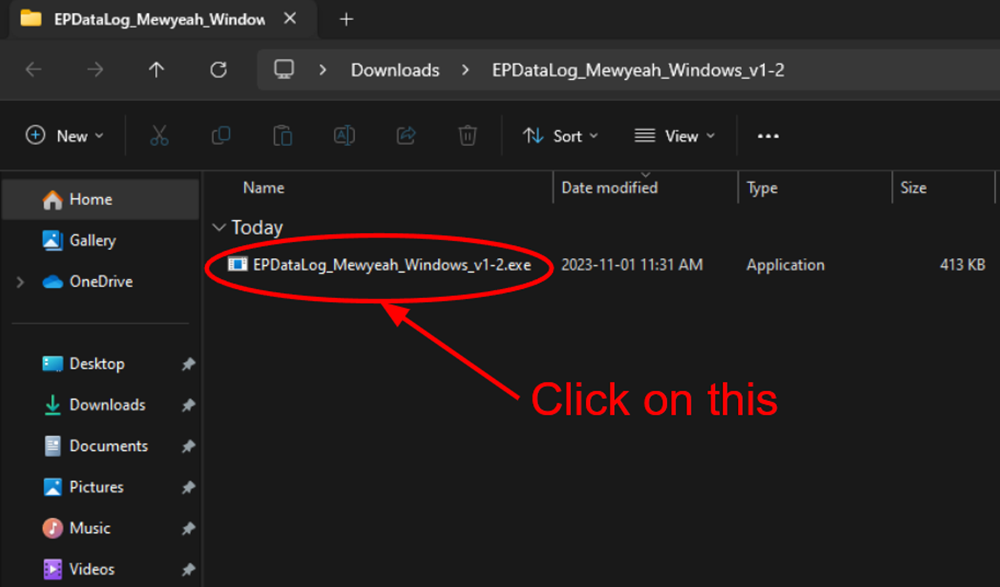Open Downloads in quick access
Screen dimensions: 1000x587
107,405
